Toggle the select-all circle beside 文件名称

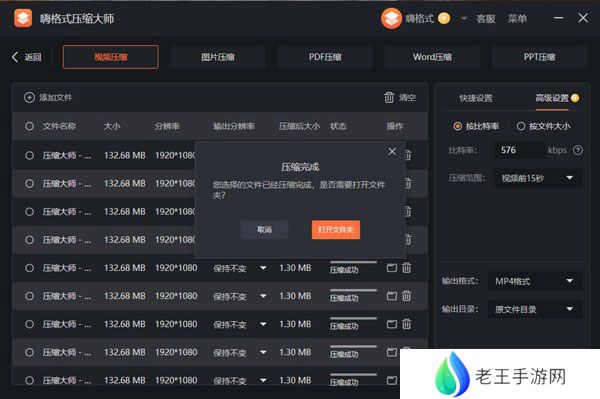(29, 126)
